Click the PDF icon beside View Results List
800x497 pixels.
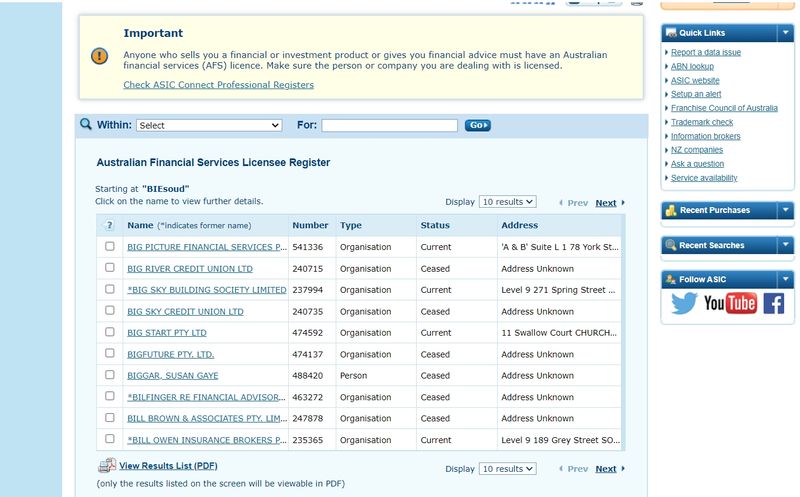pyautogui.click(x=107, y=465)
